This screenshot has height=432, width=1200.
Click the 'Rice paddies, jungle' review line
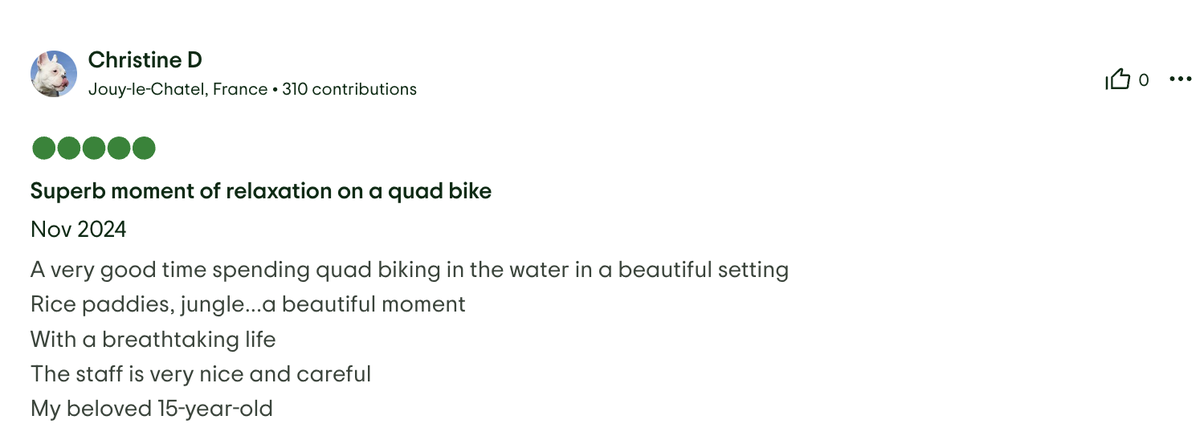[248, 304]
